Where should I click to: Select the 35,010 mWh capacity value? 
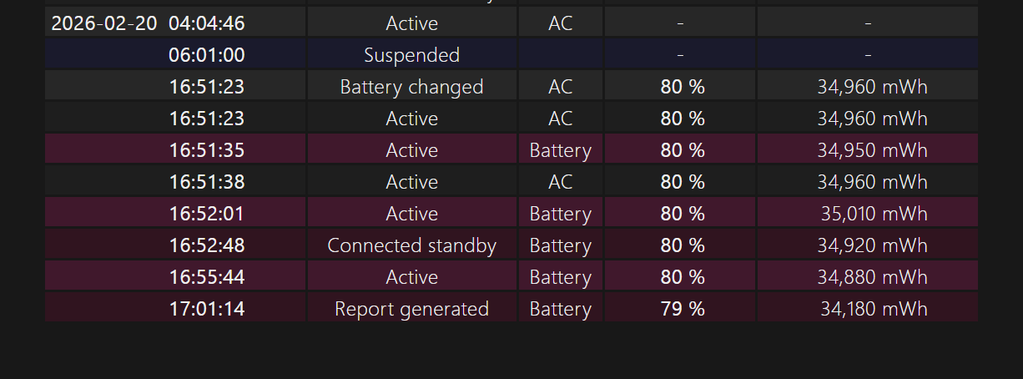874,213
